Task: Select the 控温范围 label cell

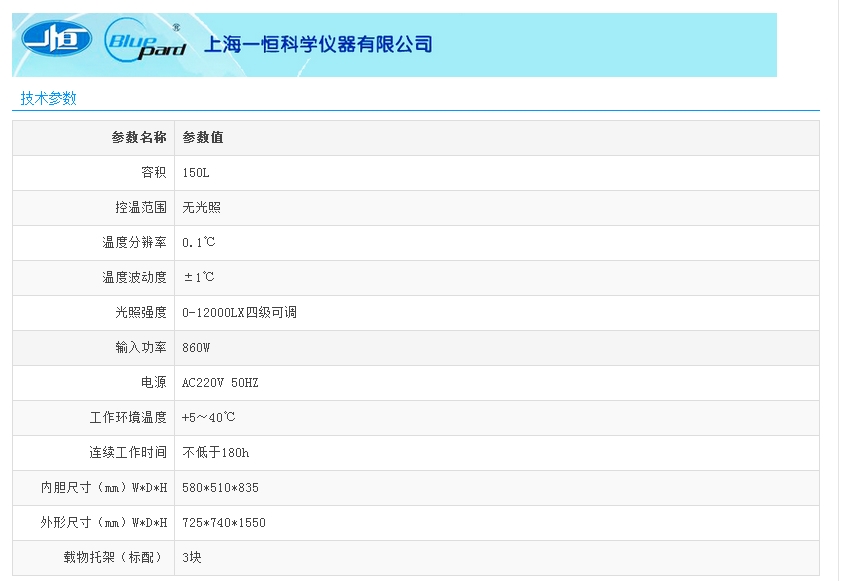Action: click(140, 208)
